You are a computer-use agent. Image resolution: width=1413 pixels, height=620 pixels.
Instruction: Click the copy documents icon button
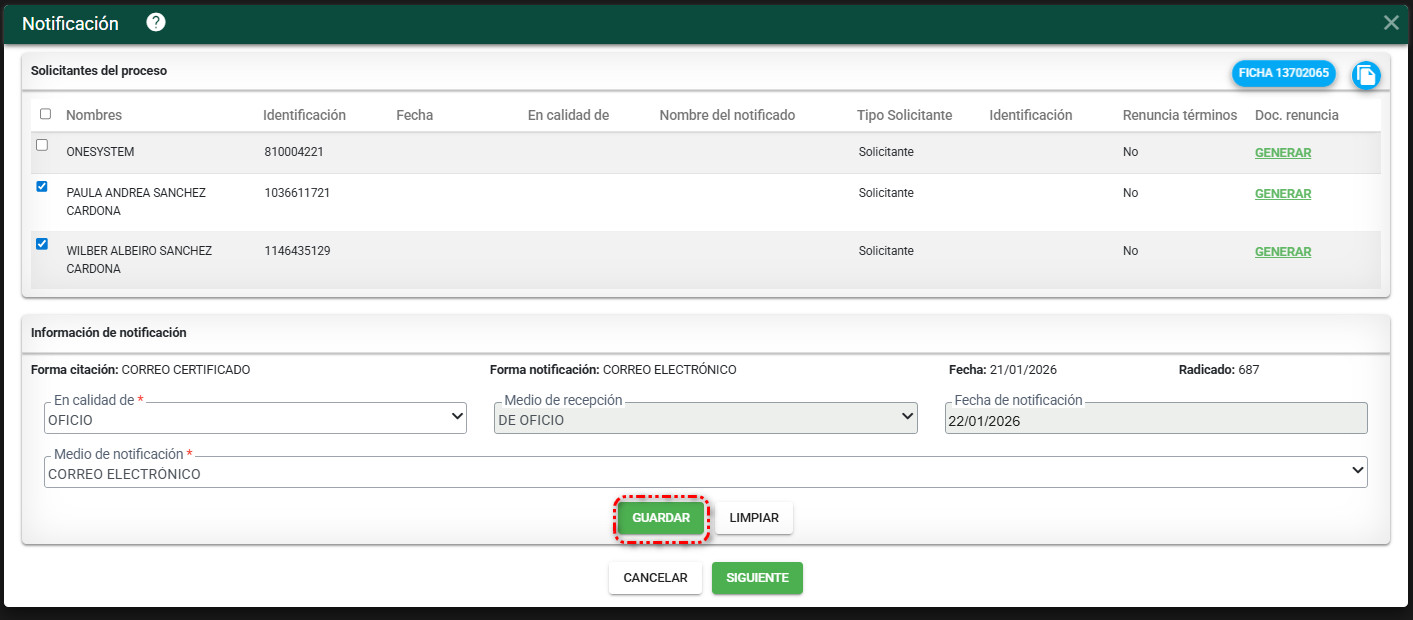pos(1366,75)
